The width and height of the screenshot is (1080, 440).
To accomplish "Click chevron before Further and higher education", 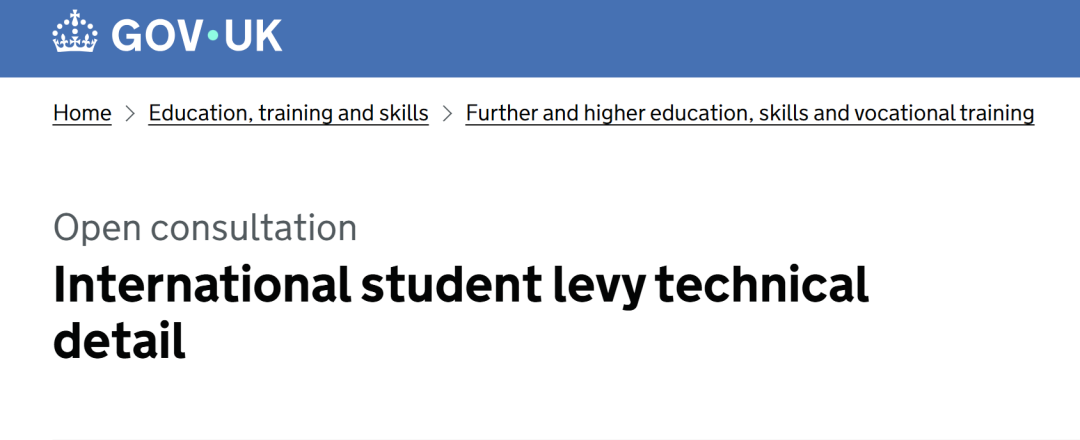I will tap(447, 114).
